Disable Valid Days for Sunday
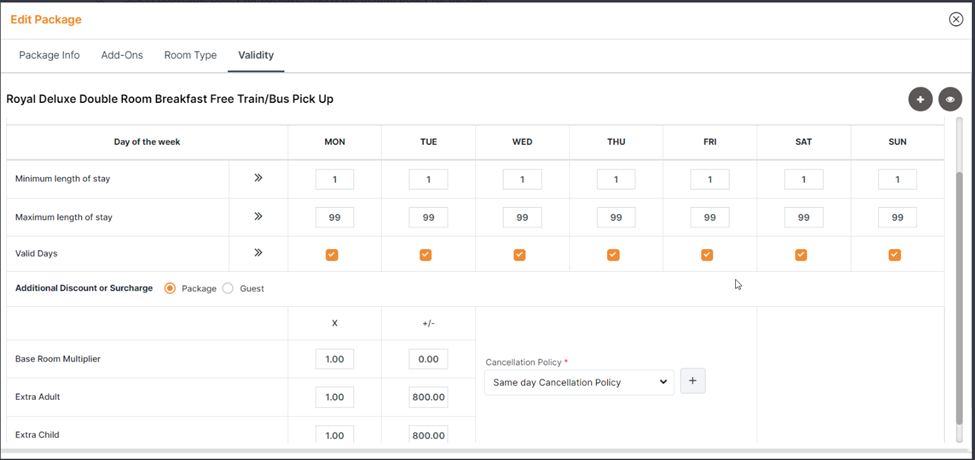975x460 pixels. click(895, 255)
